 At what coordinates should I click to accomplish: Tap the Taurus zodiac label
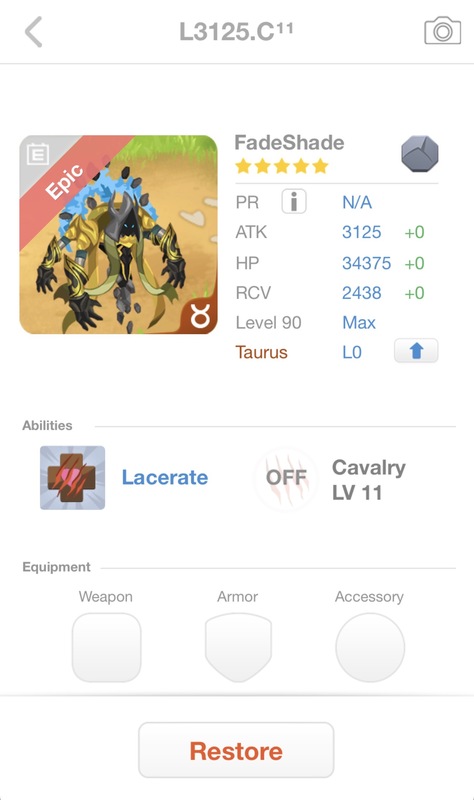click(261, 352)
